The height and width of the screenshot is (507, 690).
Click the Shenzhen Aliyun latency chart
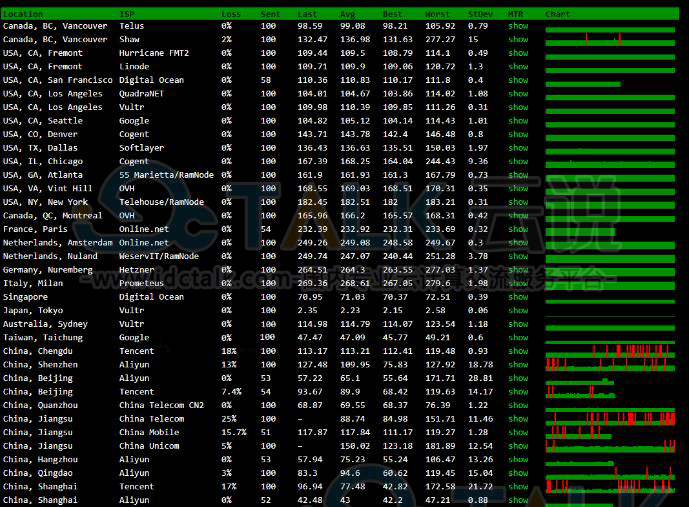pos(610,365)
